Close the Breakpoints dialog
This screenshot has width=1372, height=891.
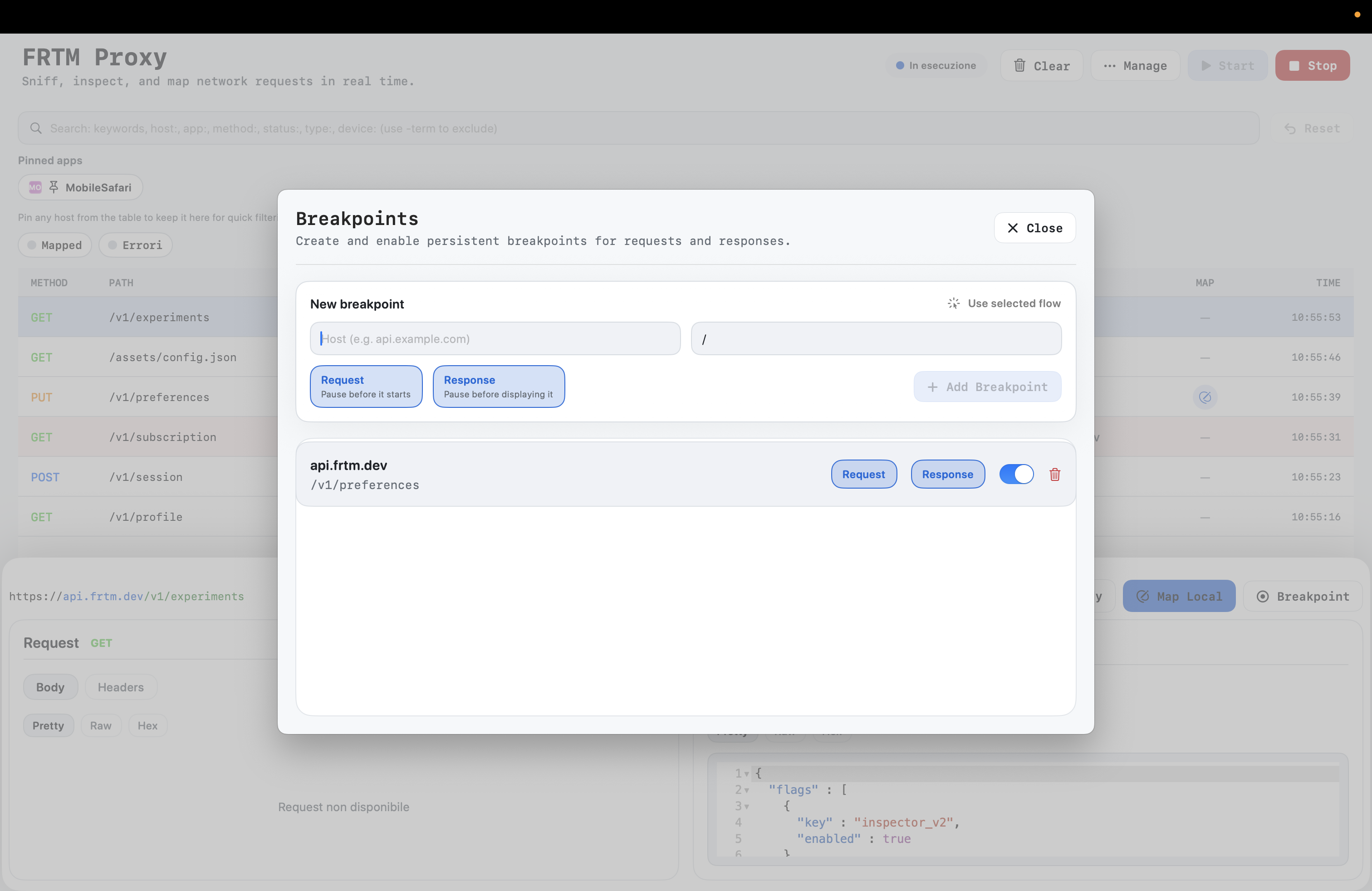point(1034,228)
